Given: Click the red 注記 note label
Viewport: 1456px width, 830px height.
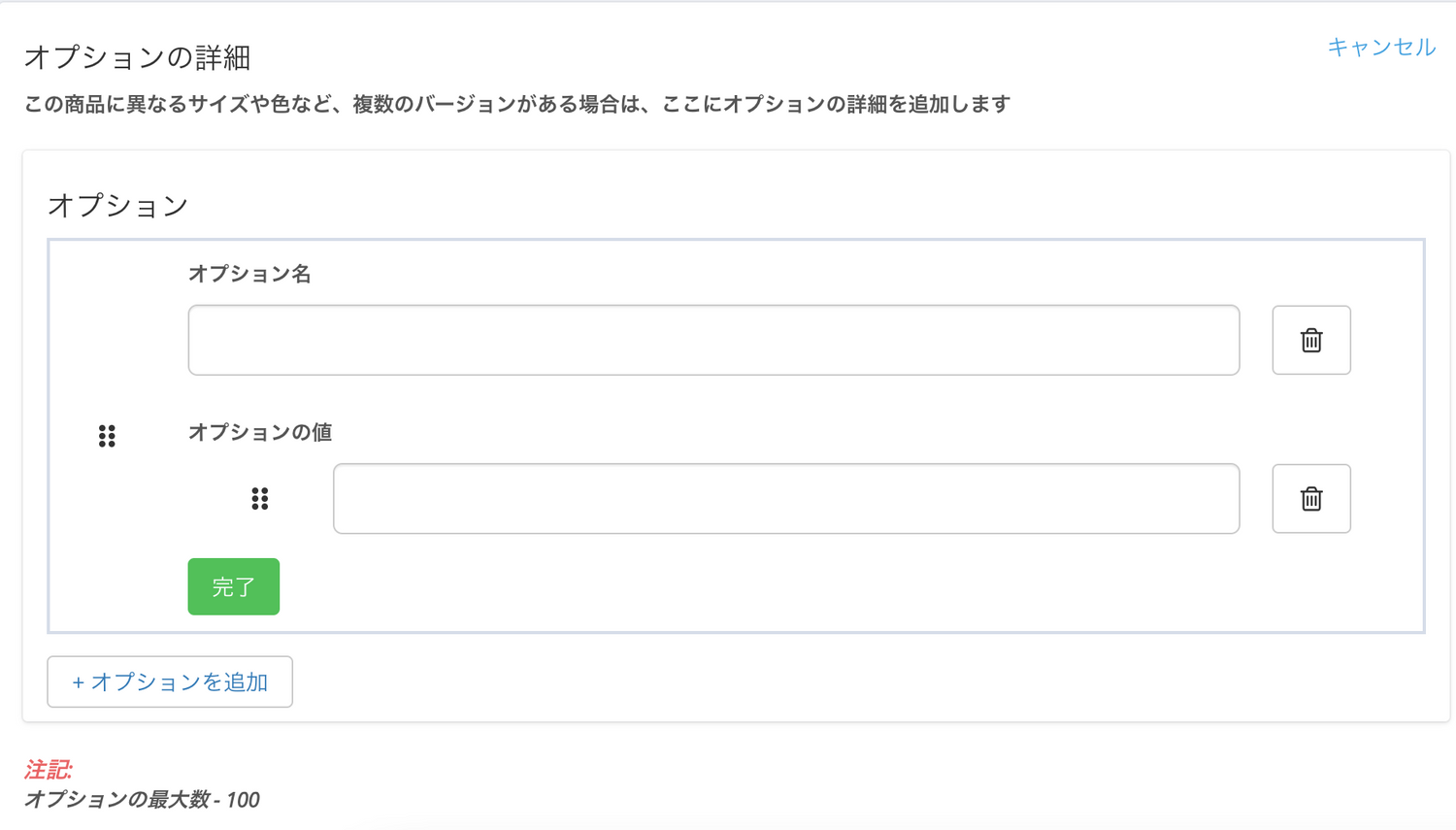Looking at the screenshot, I should pyautogui.click(x=48, y=770).
